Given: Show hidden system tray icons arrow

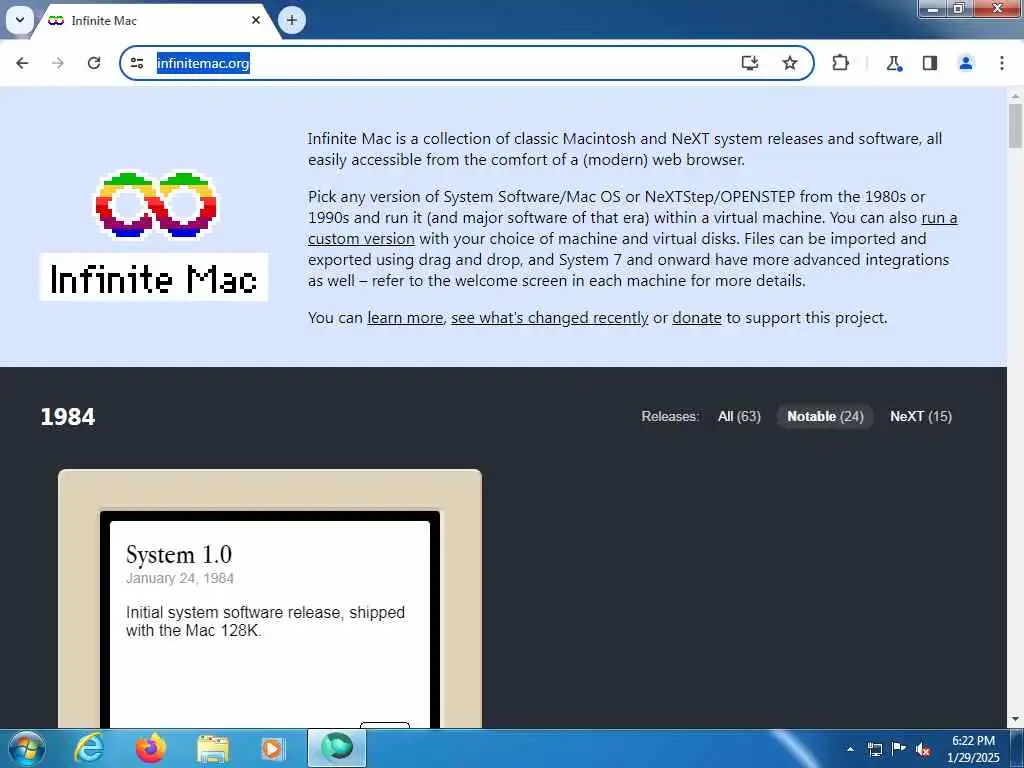Looking at the screenshot, I should [850, 749].
